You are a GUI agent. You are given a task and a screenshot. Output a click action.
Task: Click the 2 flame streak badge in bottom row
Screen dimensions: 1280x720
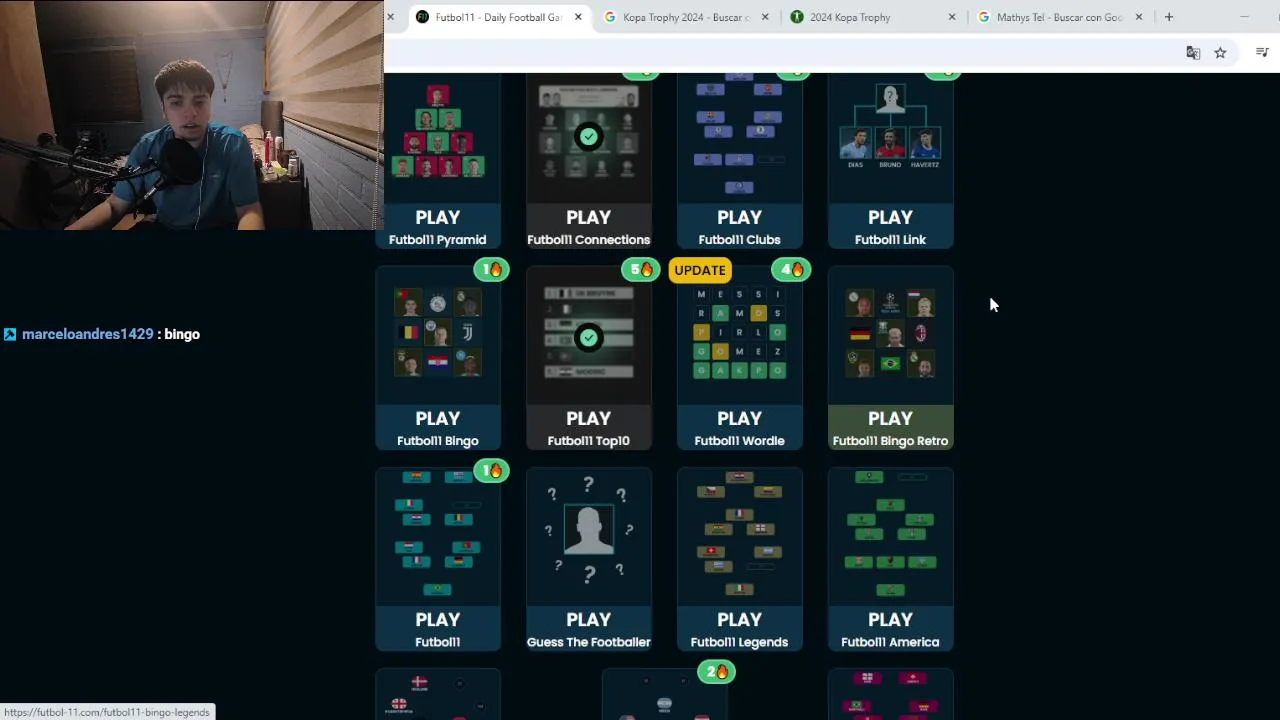point(716,671)
